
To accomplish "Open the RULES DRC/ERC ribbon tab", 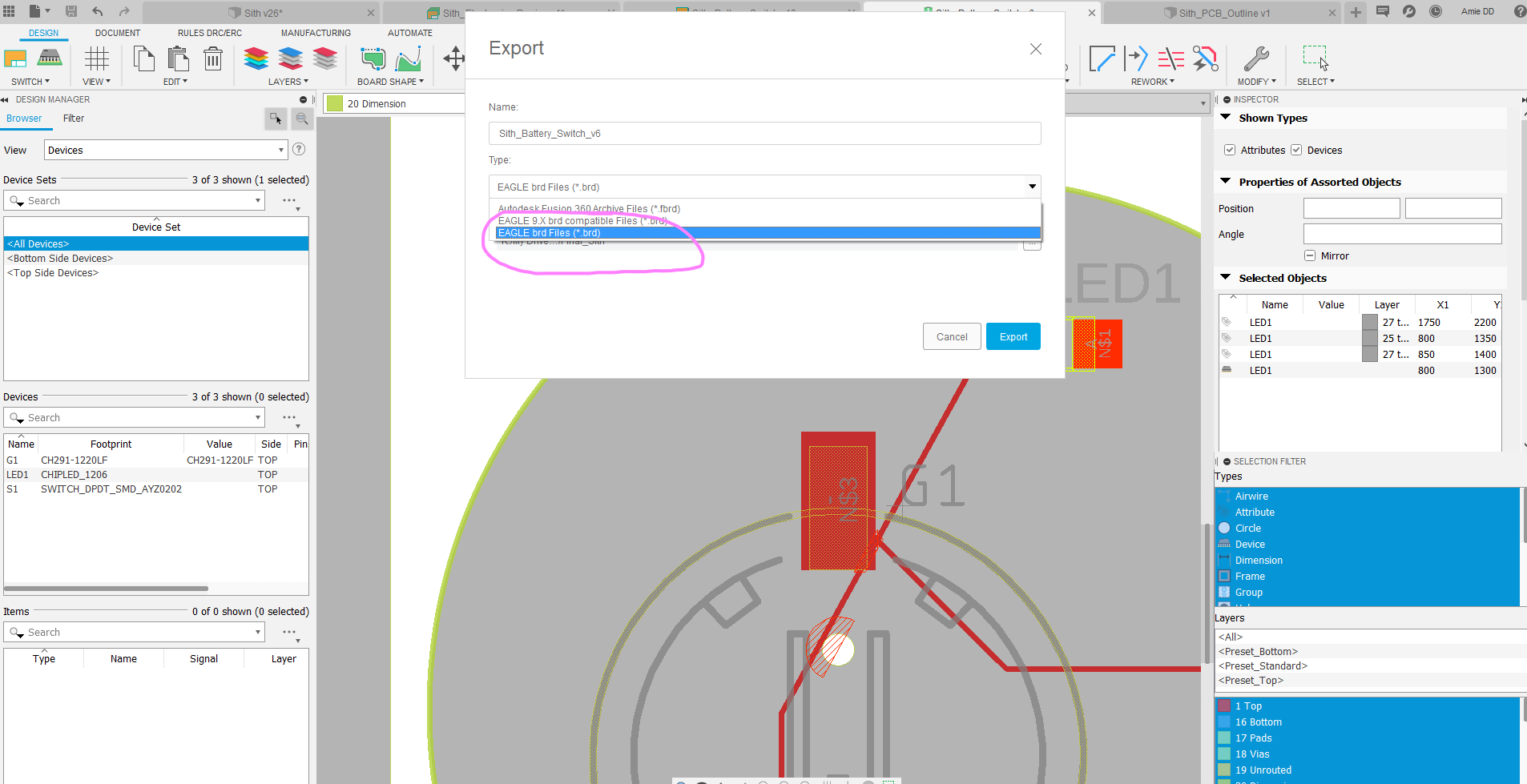I will click(210, 33).
